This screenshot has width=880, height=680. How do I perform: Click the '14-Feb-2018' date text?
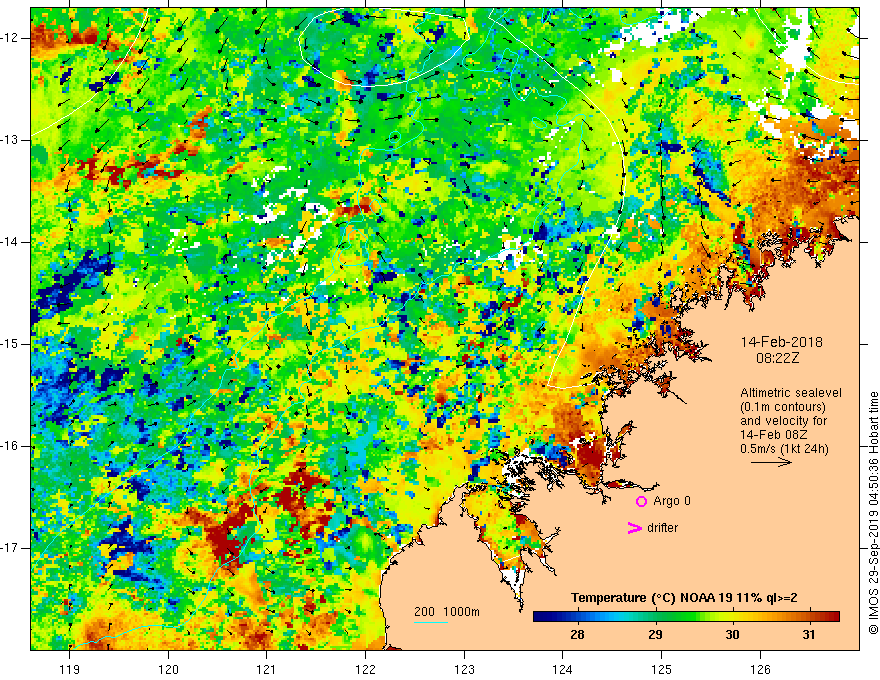pos(781,342)
